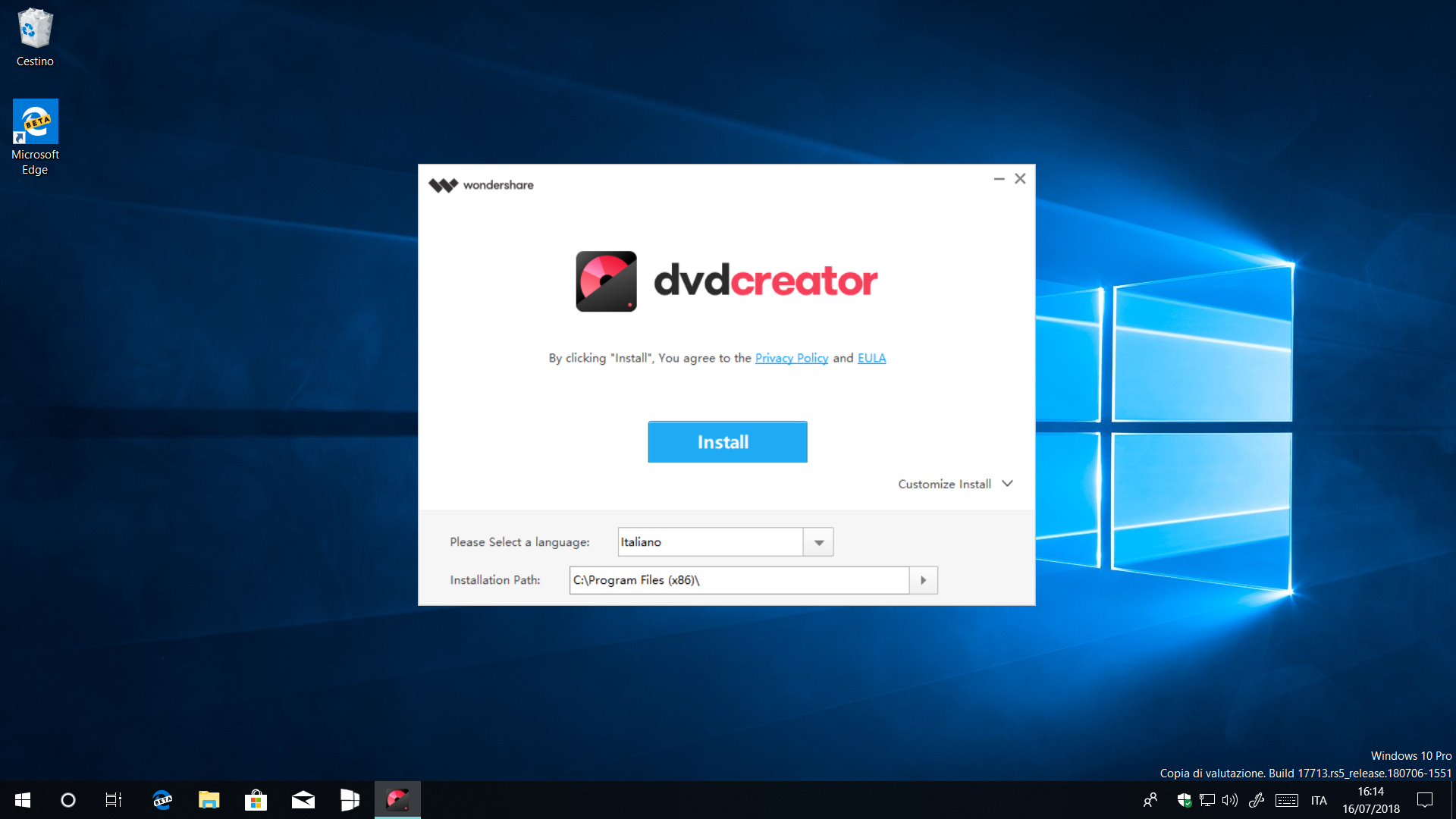Viewport: 1456px width, 819px height.
Task: Browse for installation path using arrow button
Action: pos(923,580)
